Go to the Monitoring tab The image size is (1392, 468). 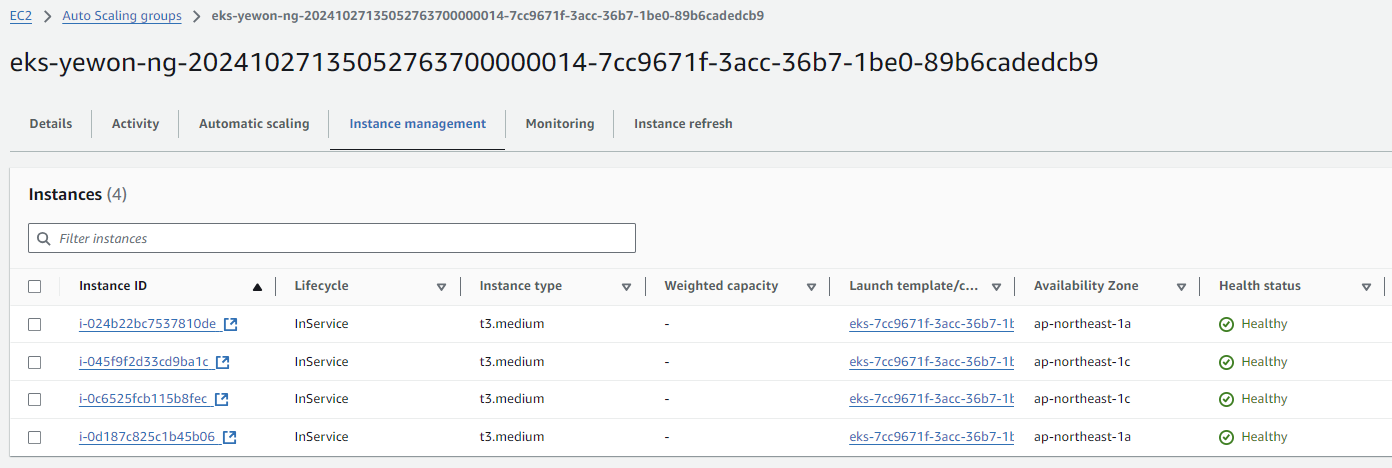click(x=560, y=124)
